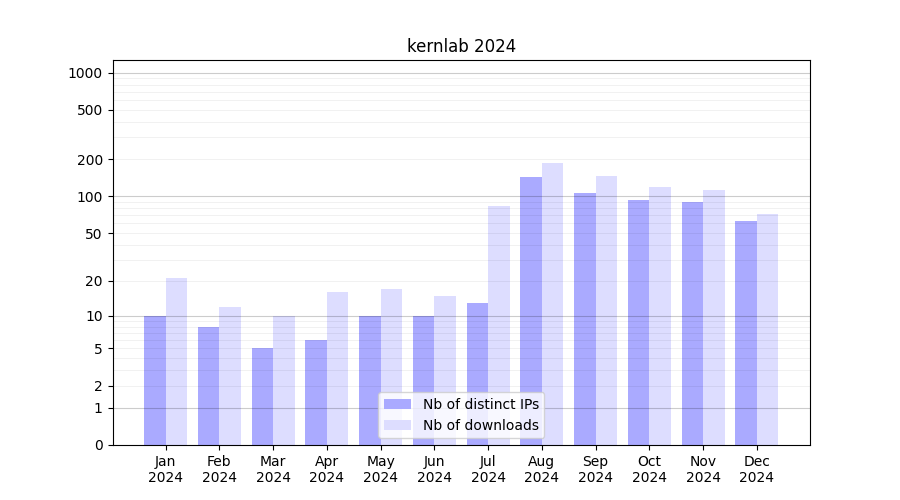This screenshot has height=500, width=900.
Task: Click the 1000 y-axis tick label
Action: [x=85, y=73]
